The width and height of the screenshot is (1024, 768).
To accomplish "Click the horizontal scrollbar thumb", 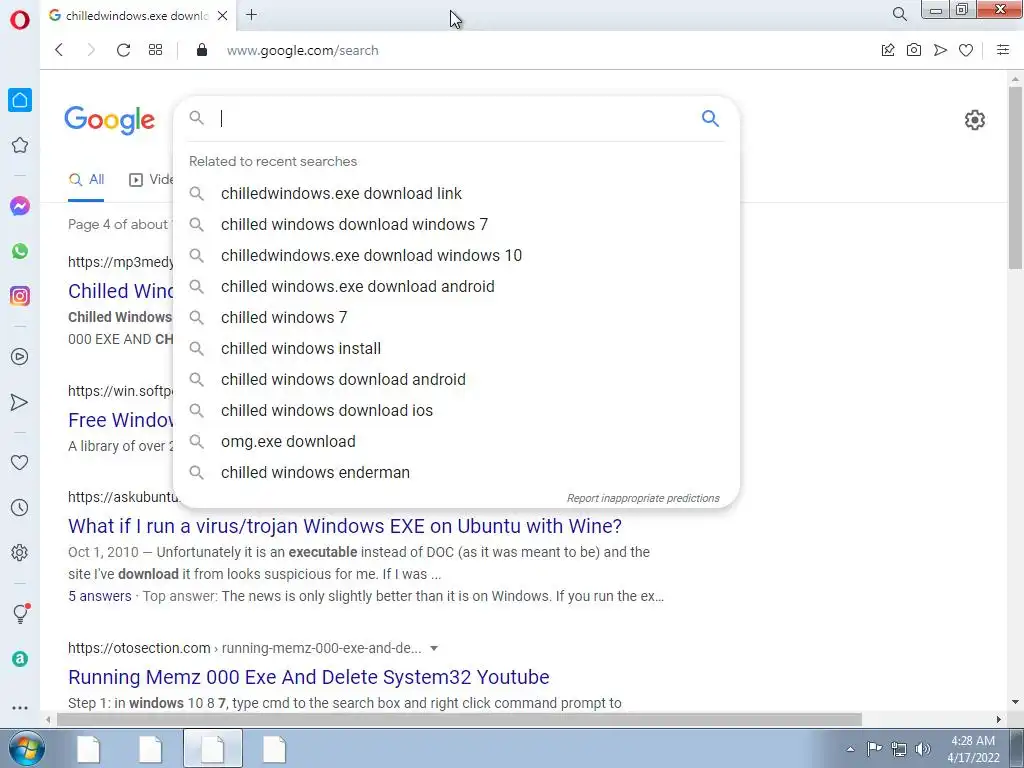I will coord(459,720).
